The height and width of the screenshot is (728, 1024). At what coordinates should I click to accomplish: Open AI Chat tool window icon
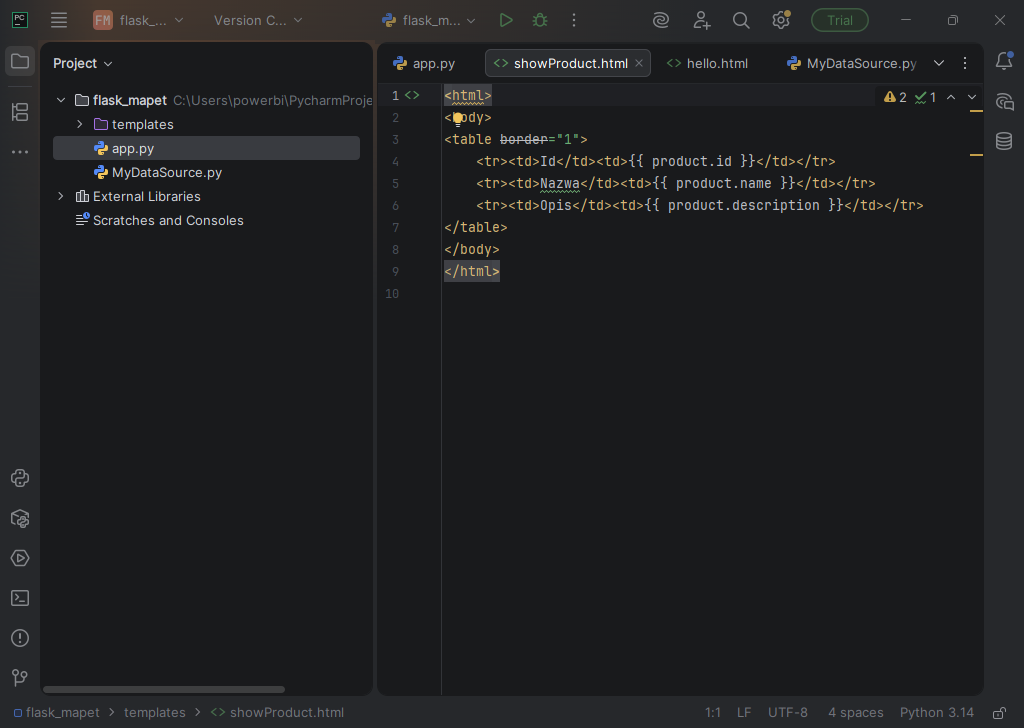point(1004,101)
